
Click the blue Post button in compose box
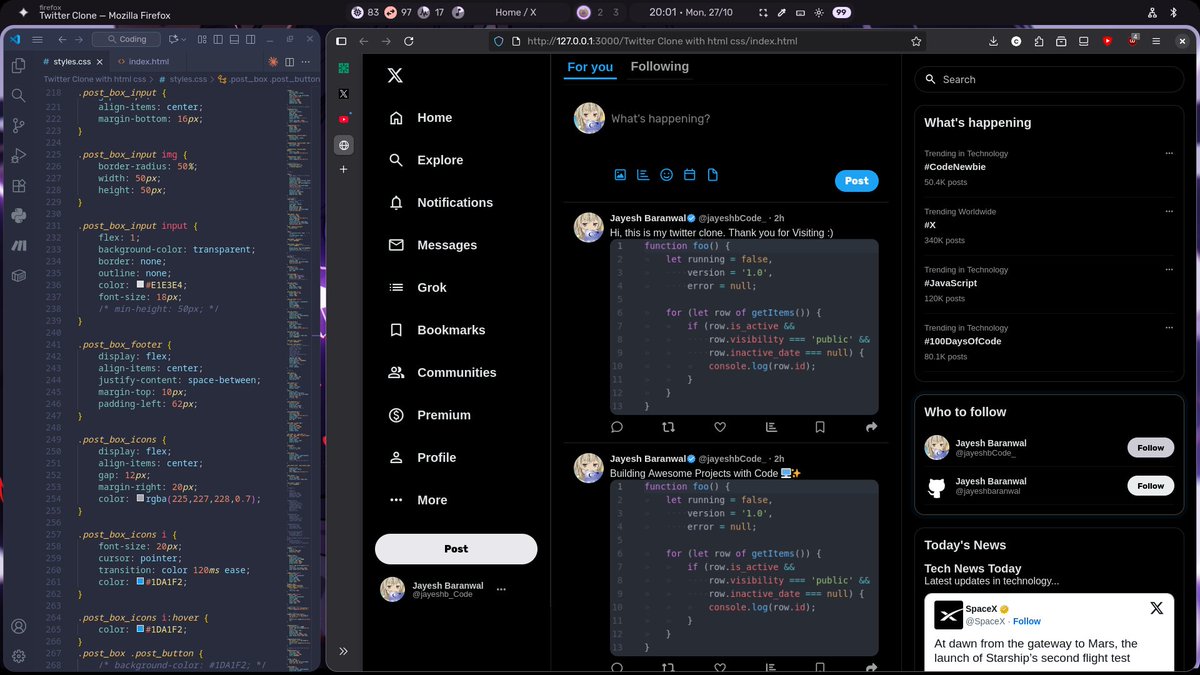[x=856, y=181]
